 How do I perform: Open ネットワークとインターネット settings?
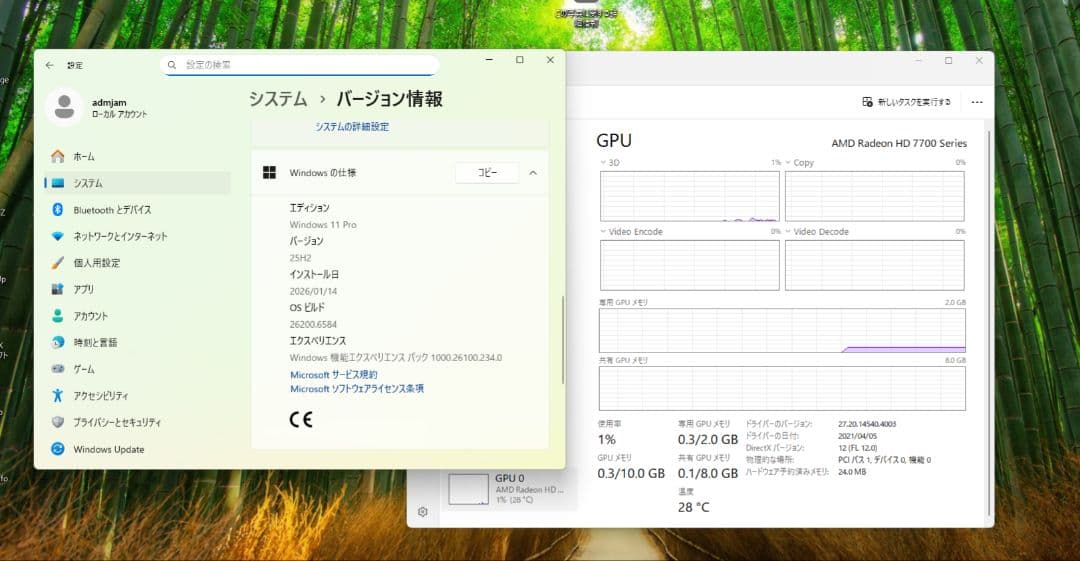point(137,236)
